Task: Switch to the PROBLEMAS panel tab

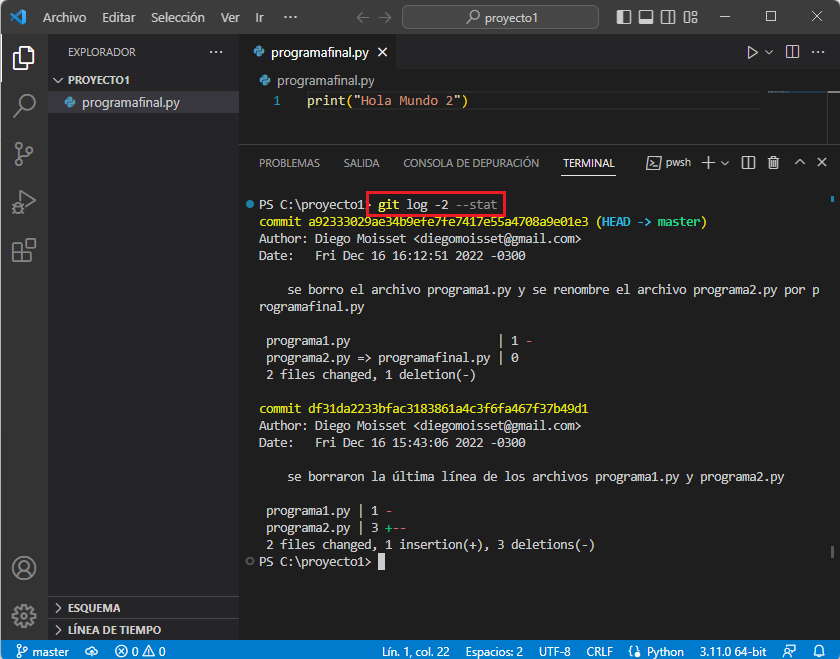Action: click(x=289, y=163)
